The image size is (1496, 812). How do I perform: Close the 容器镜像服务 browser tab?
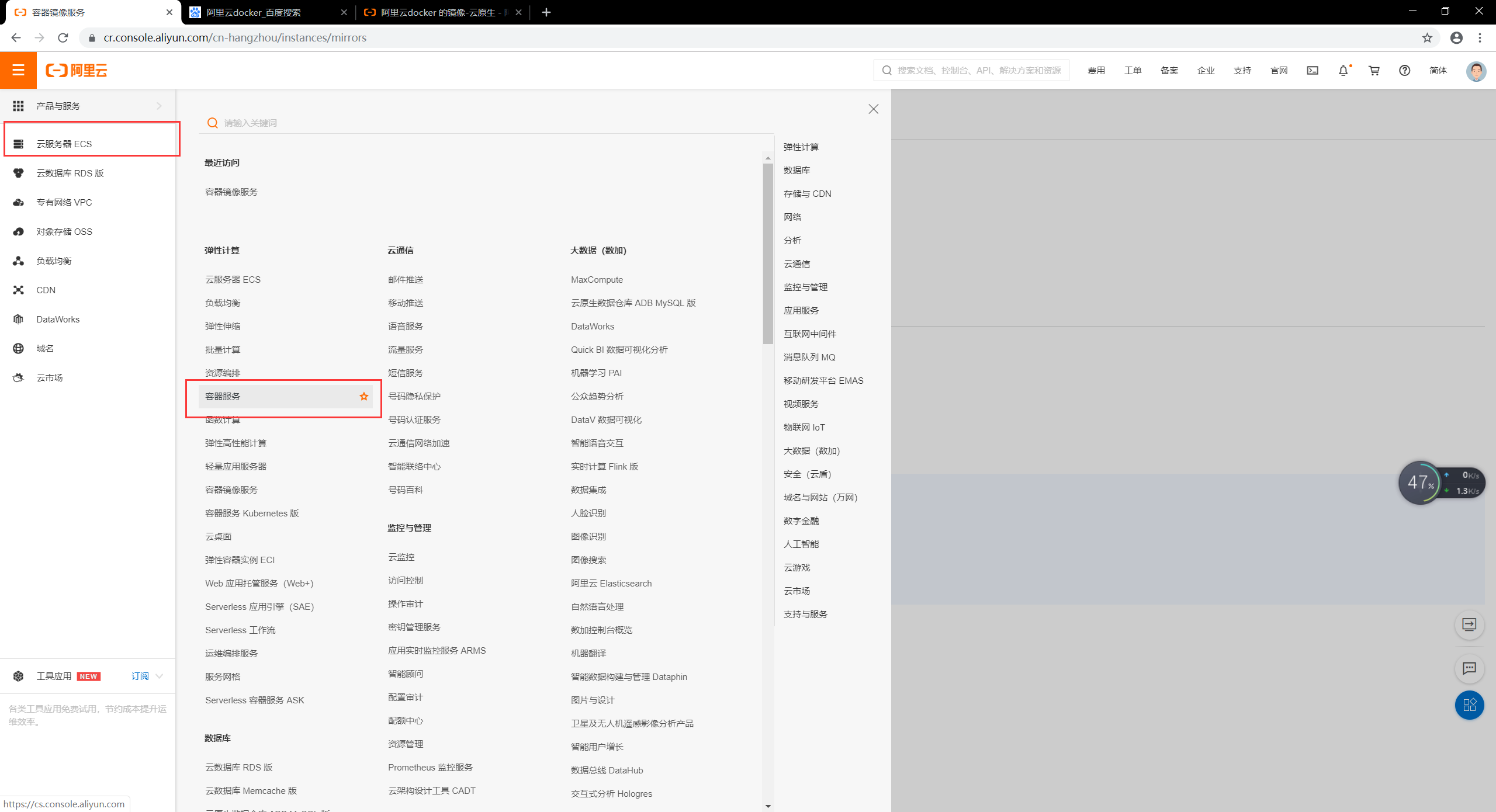coord(169,12)
